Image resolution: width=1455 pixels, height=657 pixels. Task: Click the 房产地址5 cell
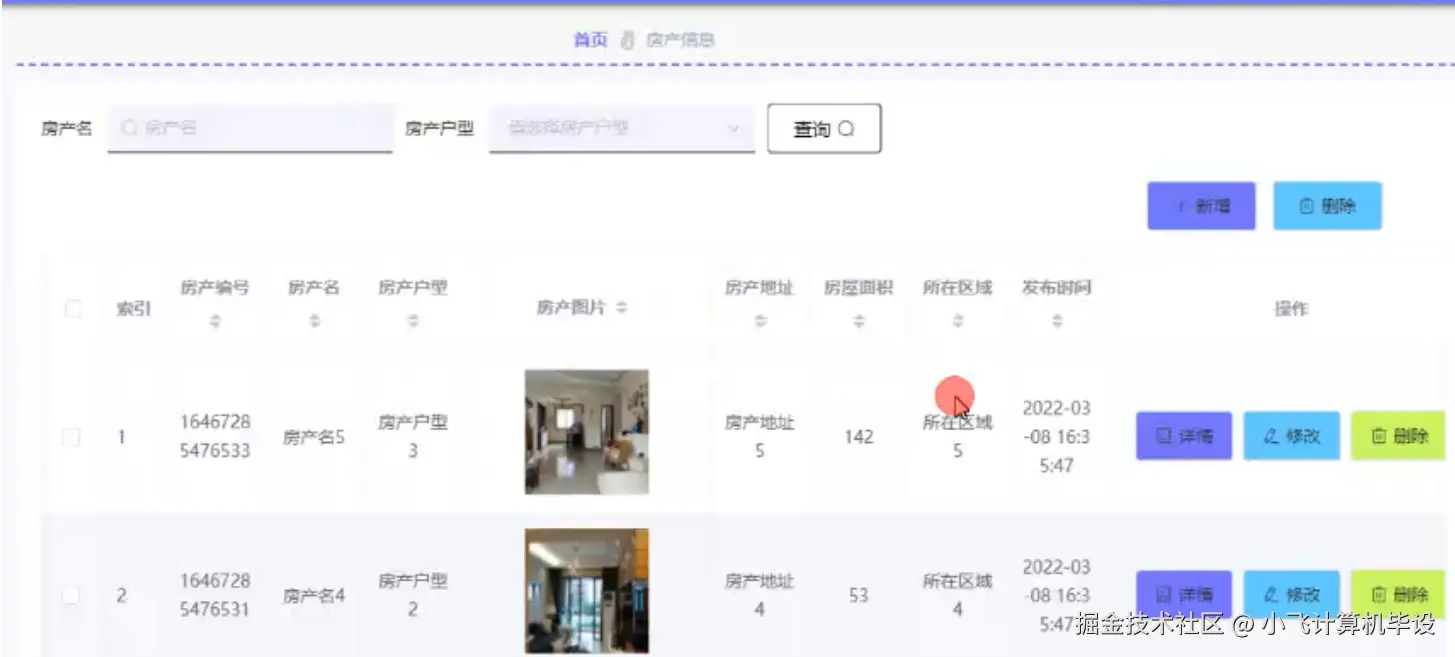759,436
